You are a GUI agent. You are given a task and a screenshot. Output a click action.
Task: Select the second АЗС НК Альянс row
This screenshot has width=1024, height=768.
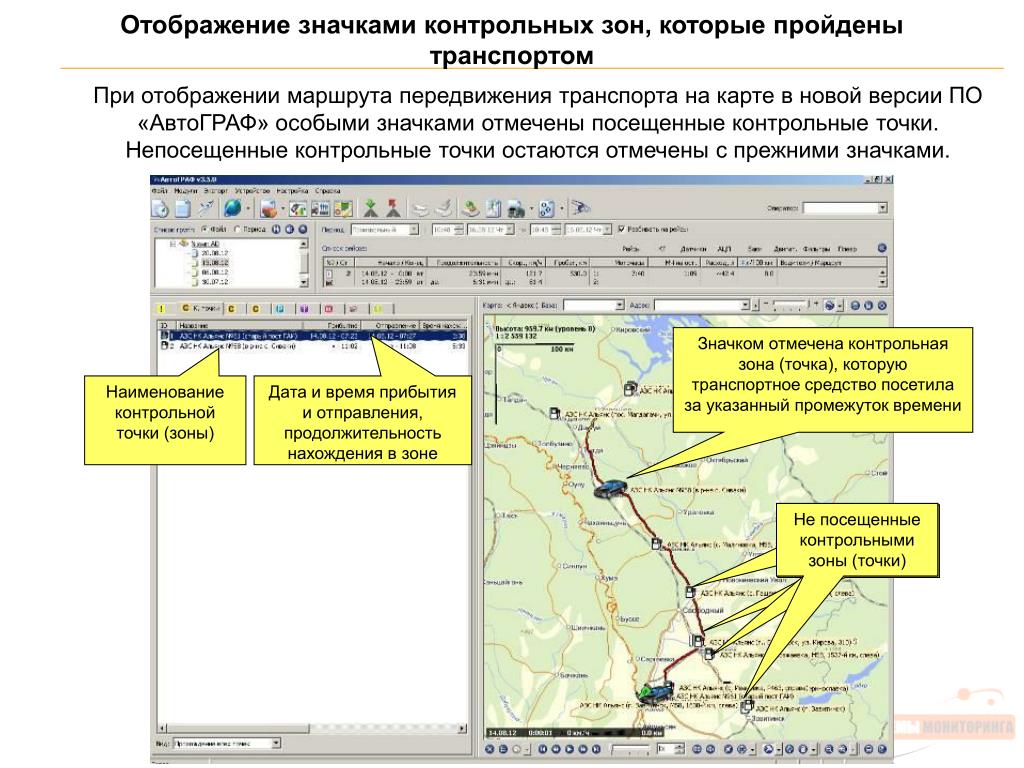(313, 346)
